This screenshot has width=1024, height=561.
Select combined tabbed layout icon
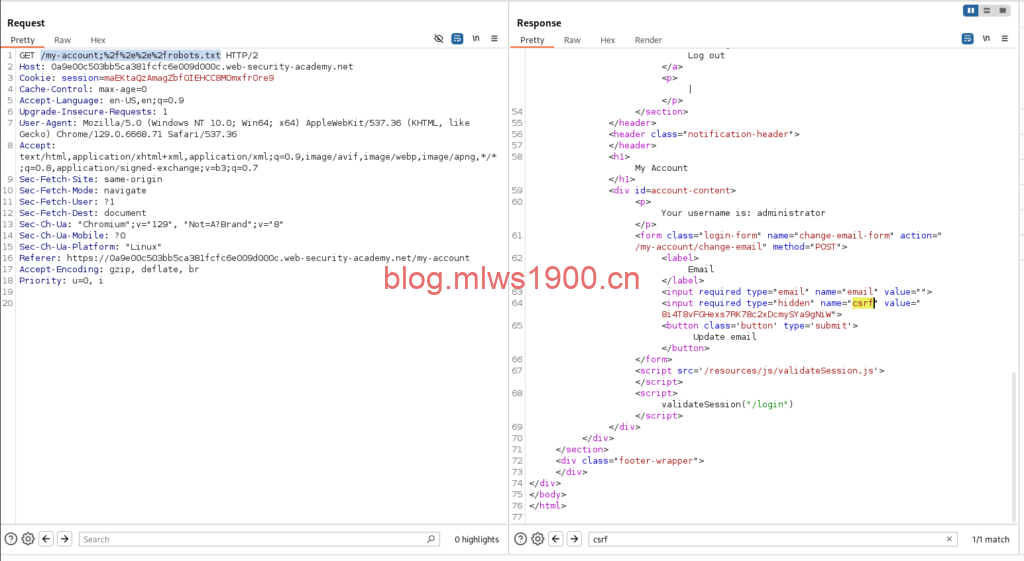point(1002,10)
